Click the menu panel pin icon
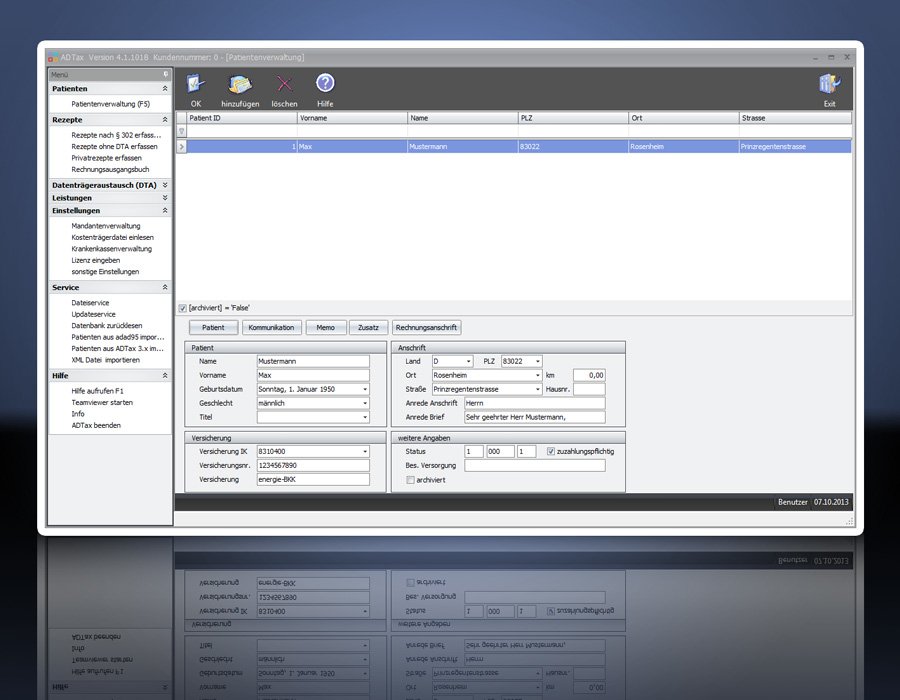Image resolution: width=900 pixels, height=700 pixels. click(x=166, y=74)
